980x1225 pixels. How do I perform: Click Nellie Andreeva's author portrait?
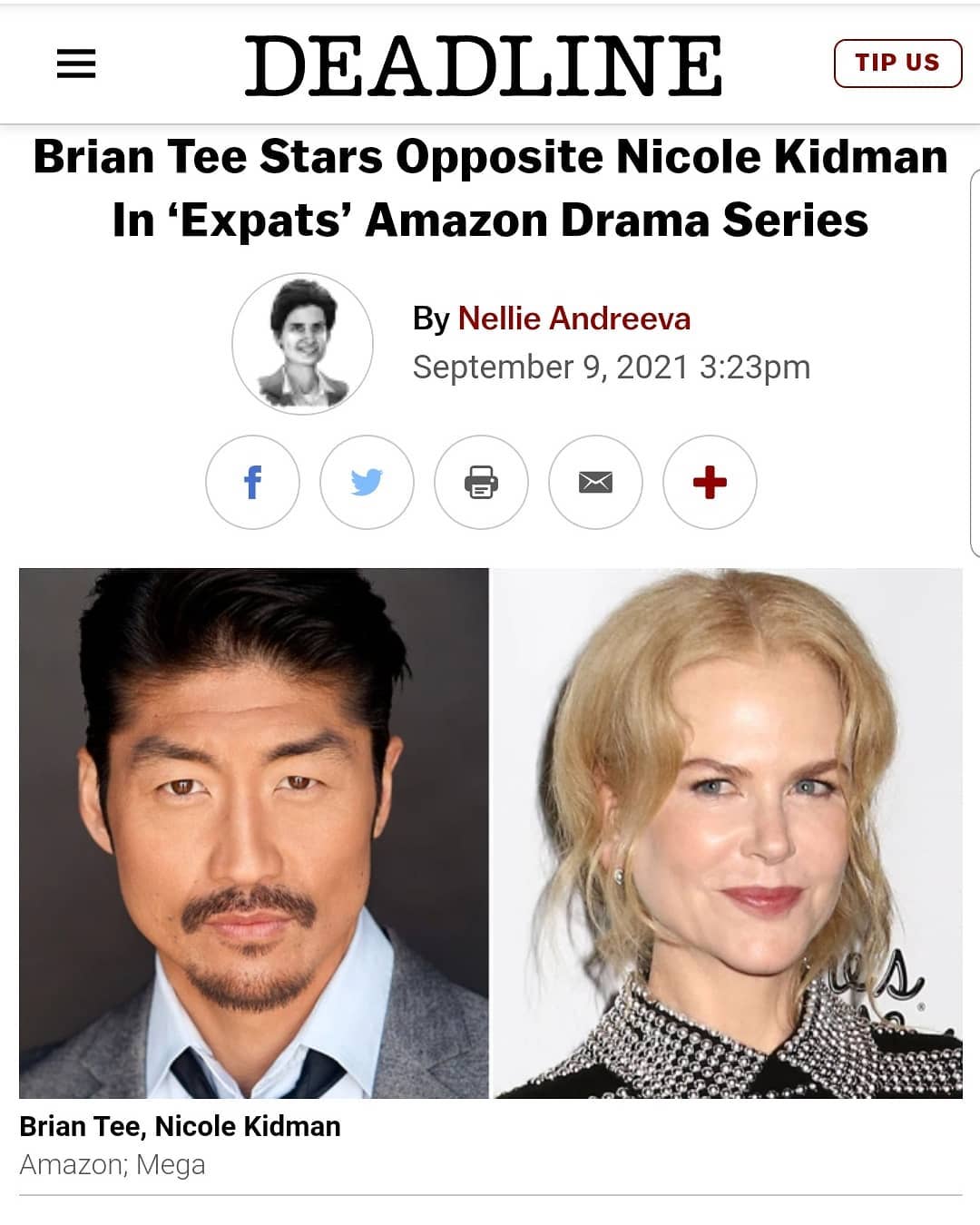pyautogui.click(x=302, y=344)
